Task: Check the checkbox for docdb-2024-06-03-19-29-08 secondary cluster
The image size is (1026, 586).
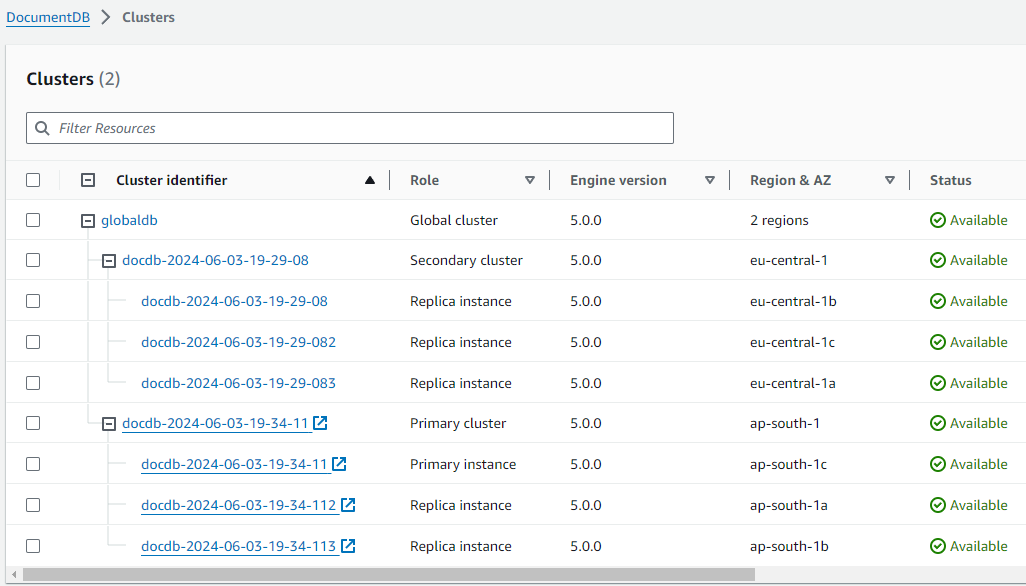Action: pyautogui.click(x=33, y=260)
